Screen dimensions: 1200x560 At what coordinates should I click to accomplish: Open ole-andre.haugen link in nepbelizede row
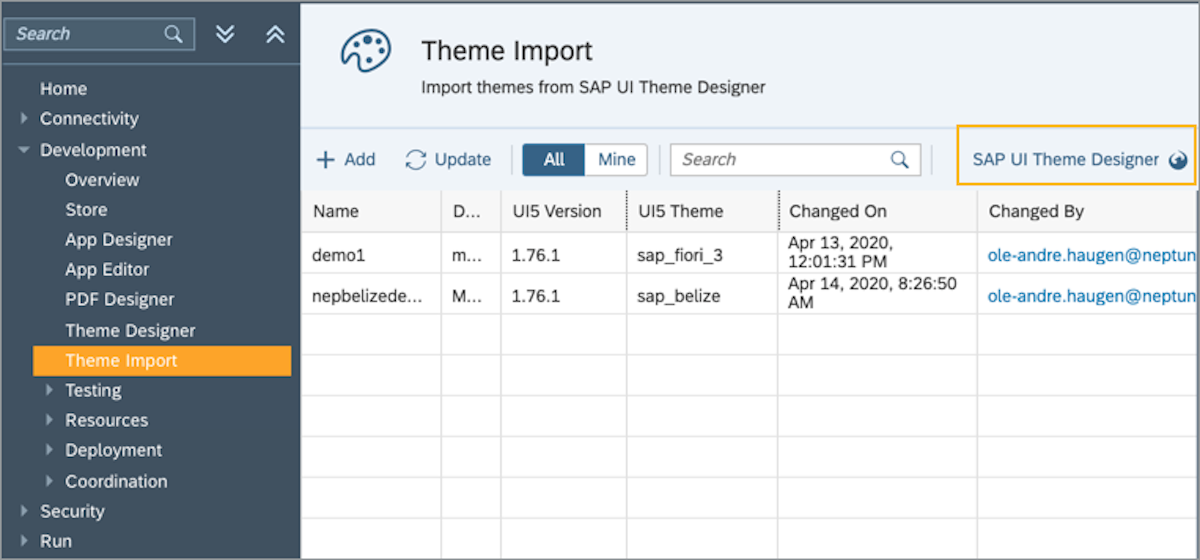point(1092,296)
